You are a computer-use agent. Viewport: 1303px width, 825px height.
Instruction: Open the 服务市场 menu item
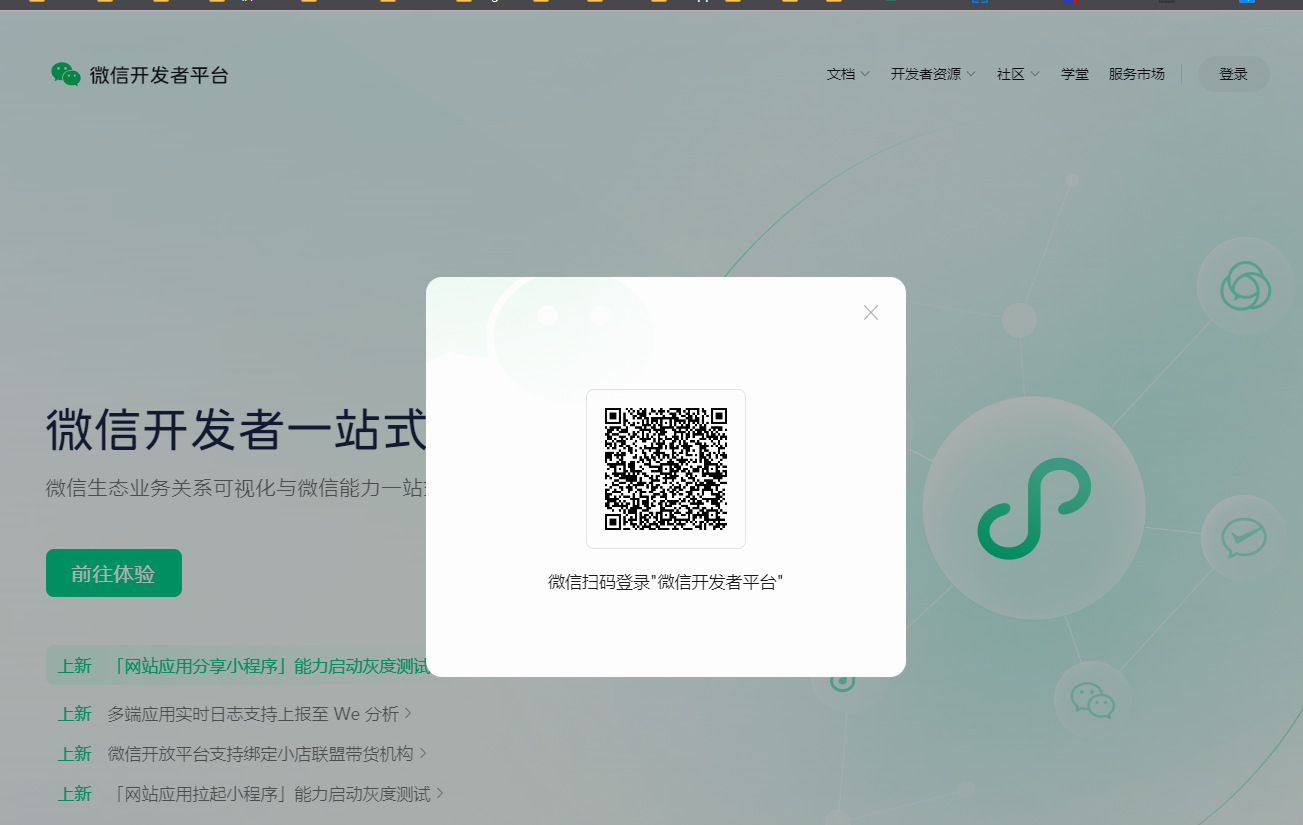pos(1136,74)
